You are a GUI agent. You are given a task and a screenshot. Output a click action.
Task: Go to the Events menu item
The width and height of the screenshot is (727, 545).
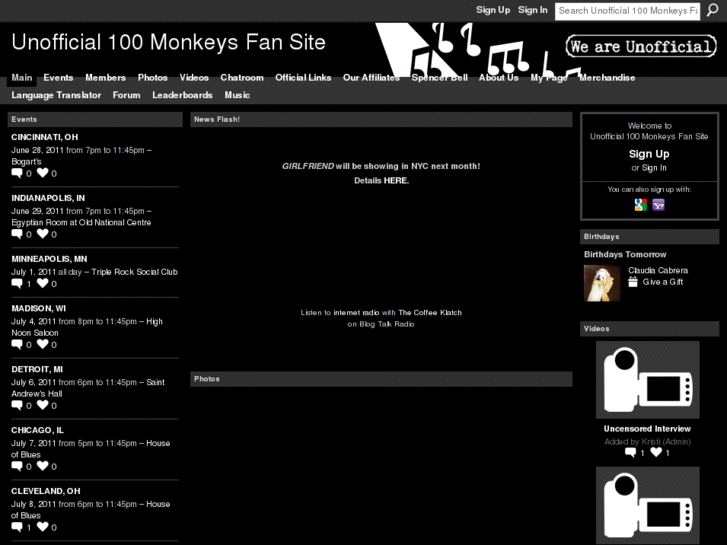(x=58, y=77)
